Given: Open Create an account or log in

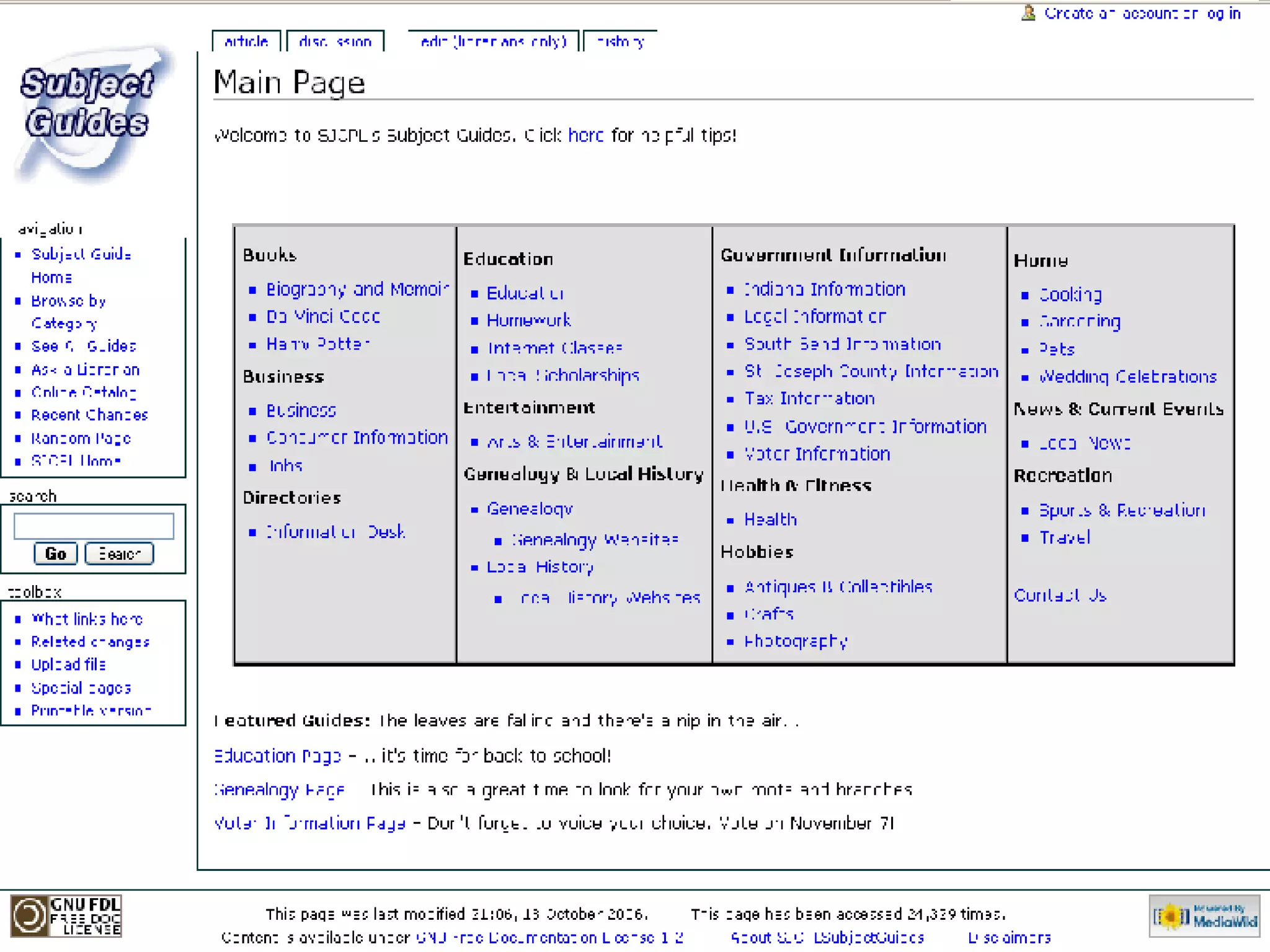Looking at the screenshot, I should (x=1142, y=13).
